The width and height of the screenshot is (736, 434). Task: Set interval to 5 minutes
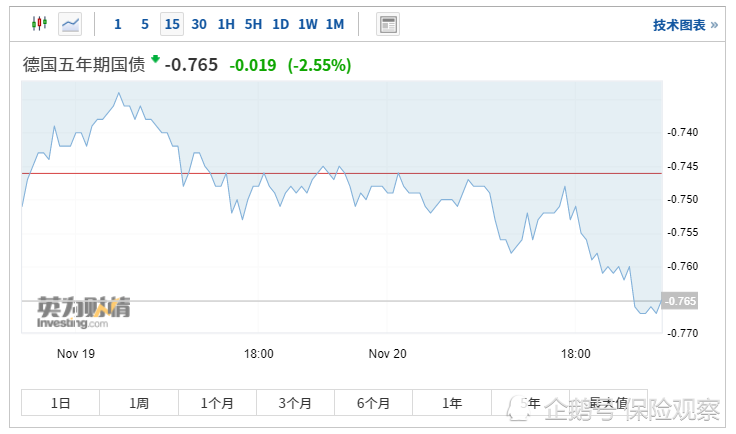coord(145,24)
